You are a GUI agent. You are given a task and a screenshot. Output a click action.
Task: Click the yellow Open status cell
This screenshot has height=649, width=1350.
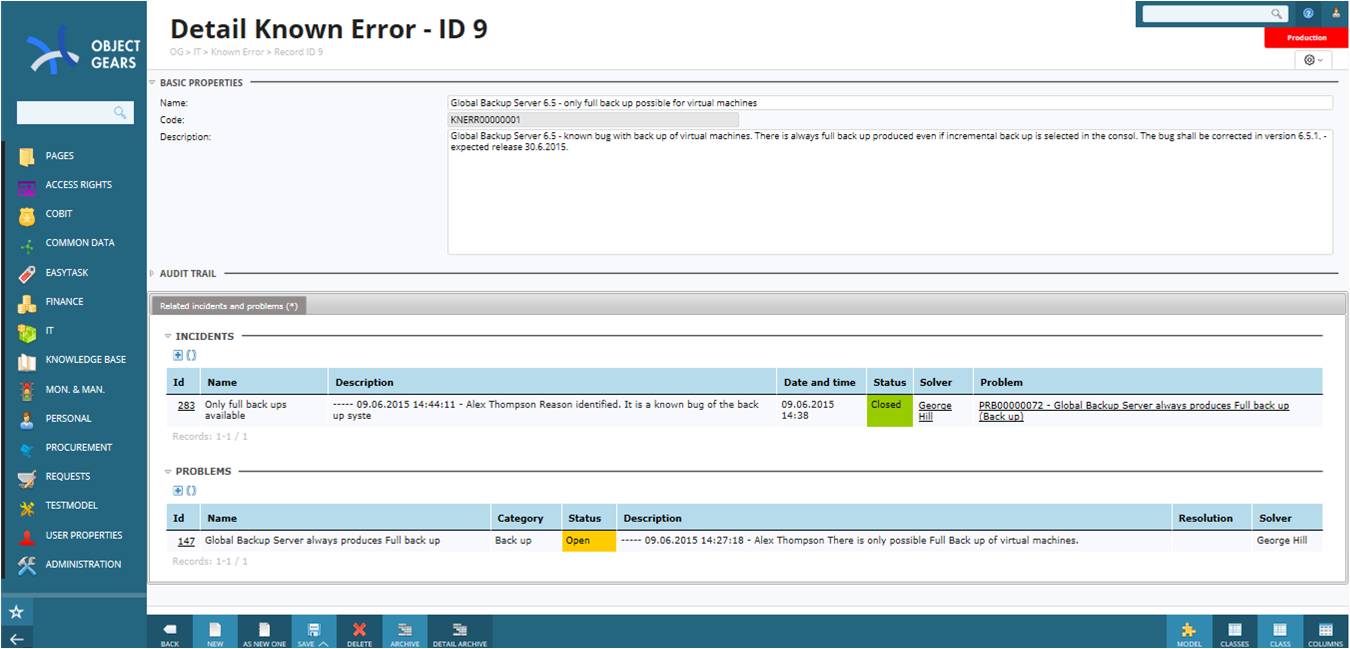589,541
